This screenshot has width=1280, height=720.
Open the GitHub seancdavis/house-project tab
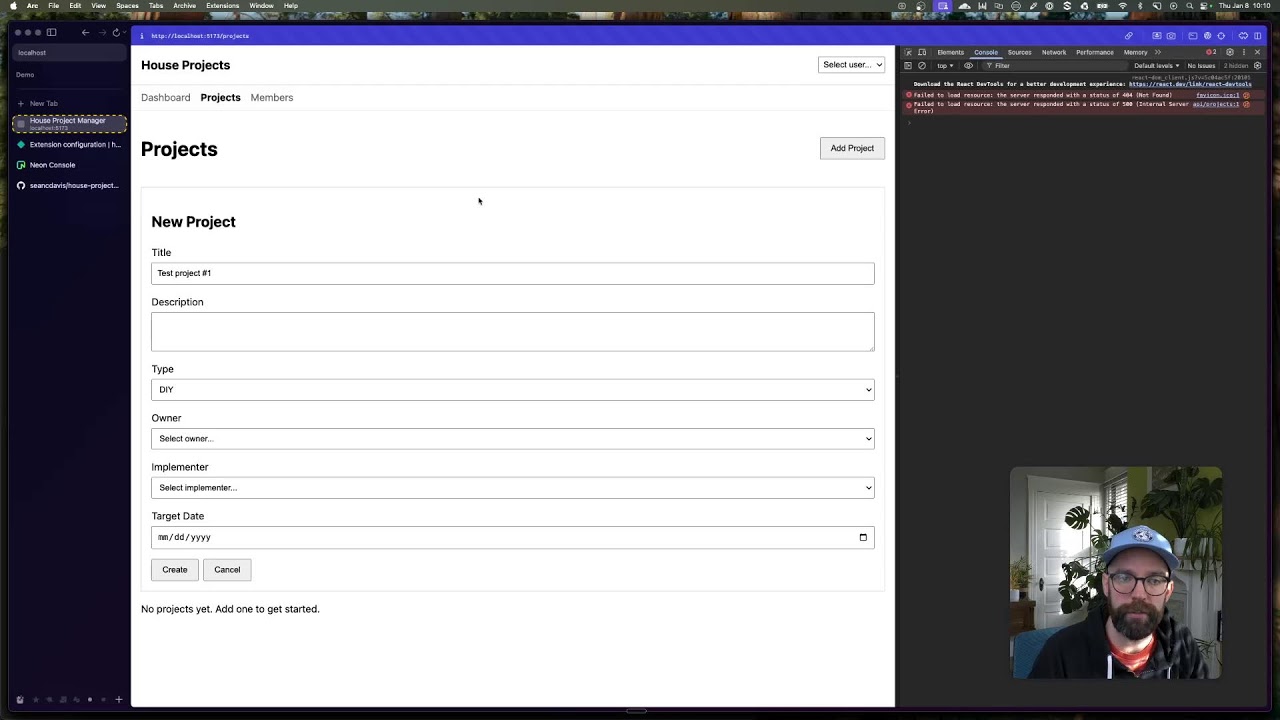click(x=68, y=185)
